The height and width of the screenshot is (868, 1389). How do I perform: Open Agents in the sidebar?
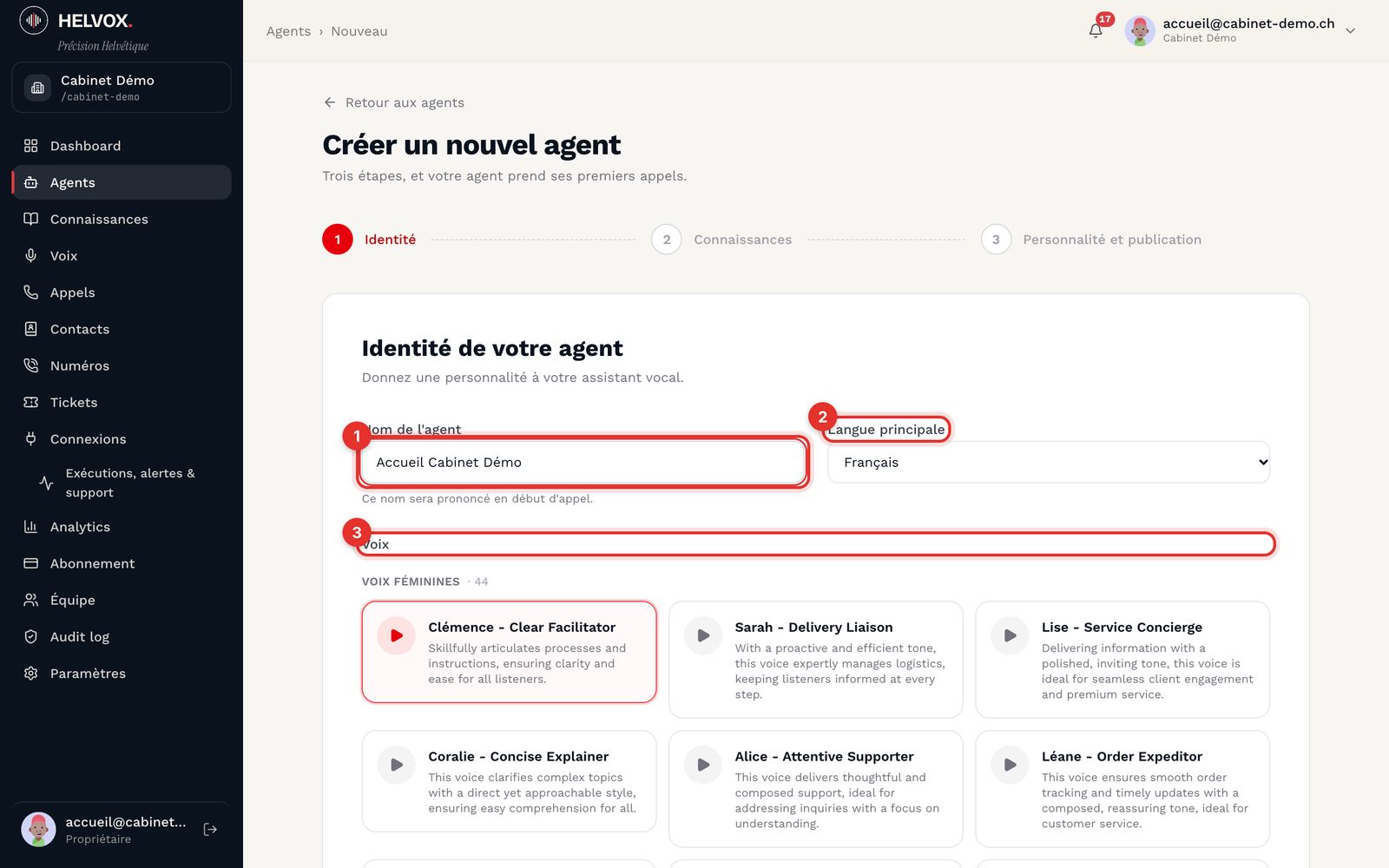122,182
